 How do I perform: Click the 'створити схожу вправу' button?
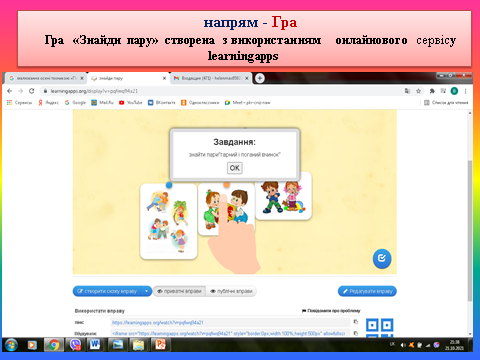[107, 291]
